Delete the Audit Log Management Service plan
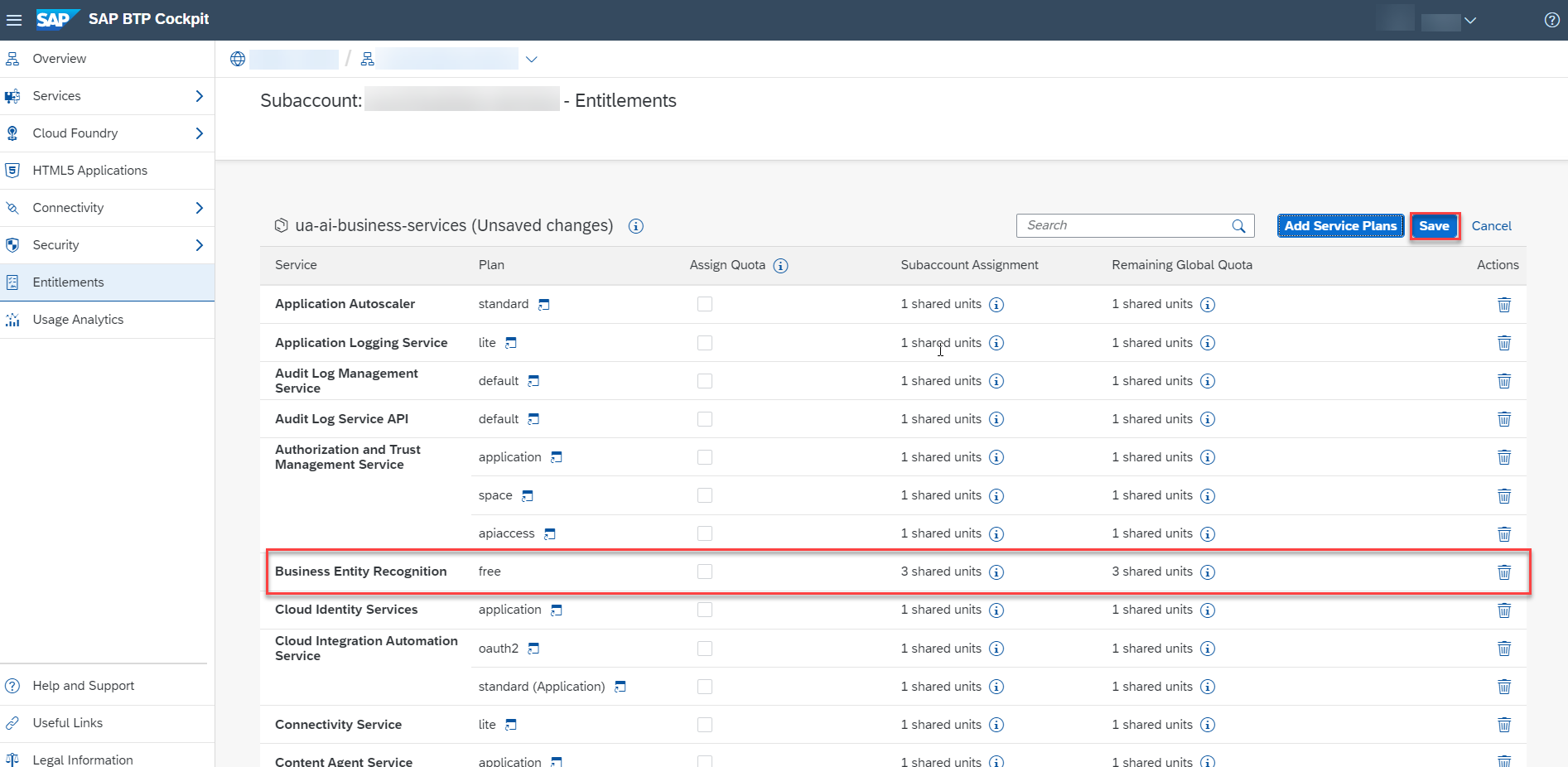Screen dimensions: 1568x767 pyautogui.click(x=1504, y=381)
